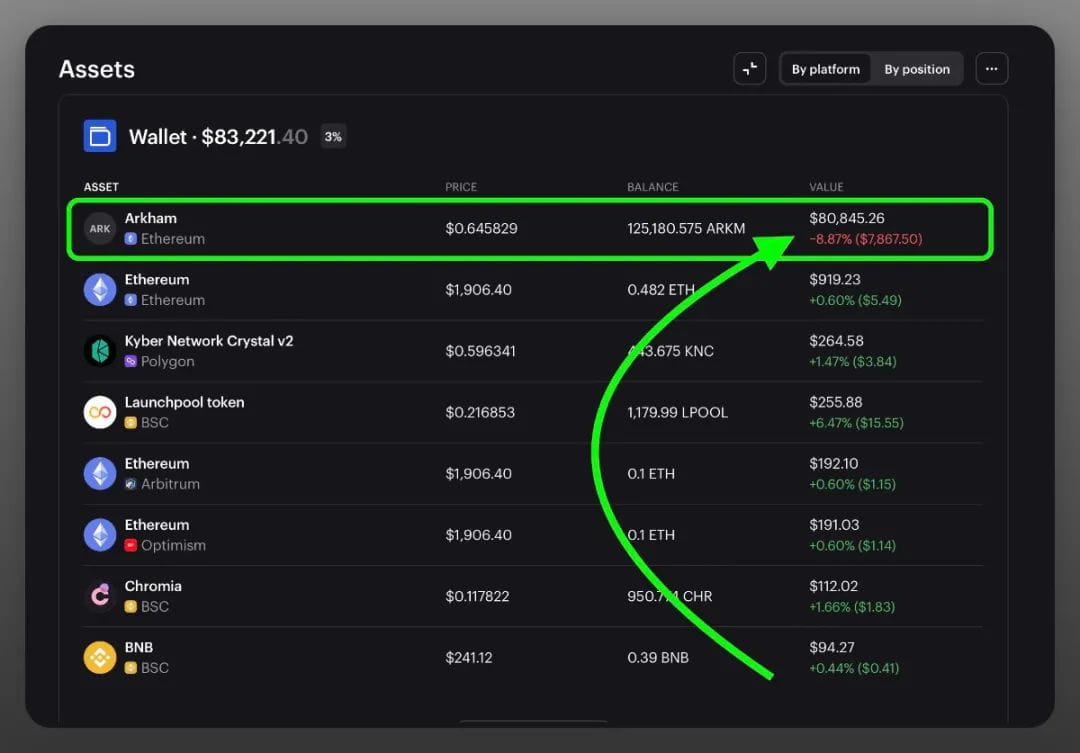
Task: Click the Ethereum icon on Optimism row
Action: click(100, 535)
